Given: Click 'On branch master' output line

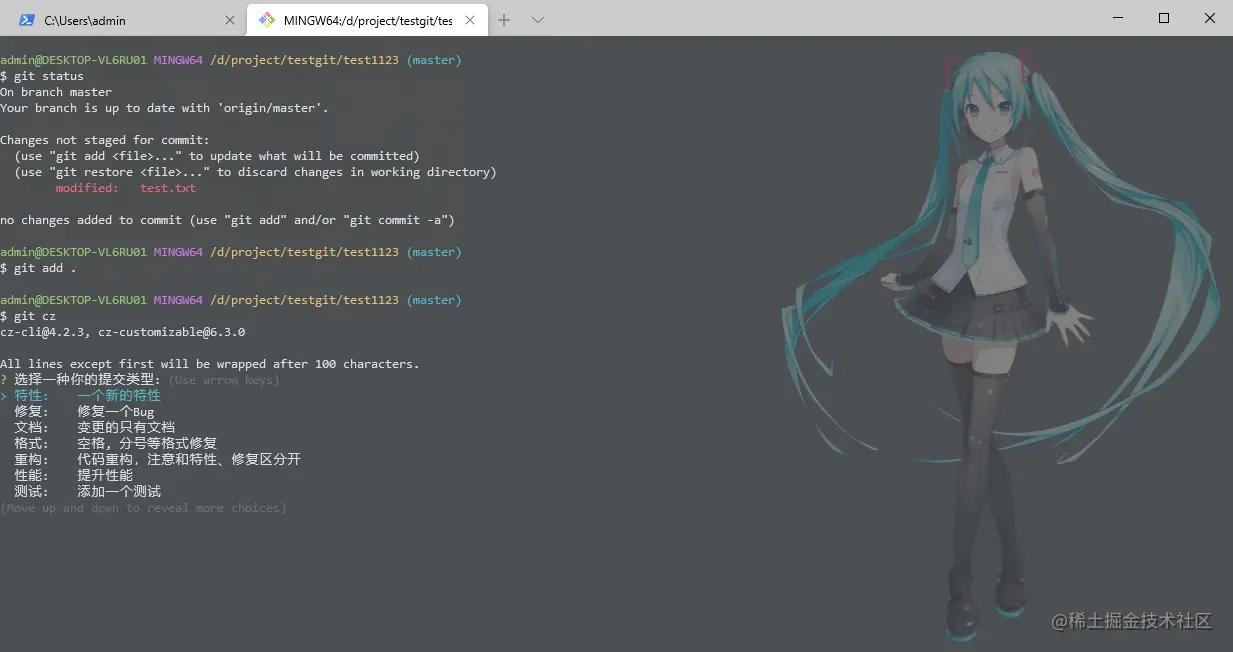Looking at the screenshot, I should [56, 92].
